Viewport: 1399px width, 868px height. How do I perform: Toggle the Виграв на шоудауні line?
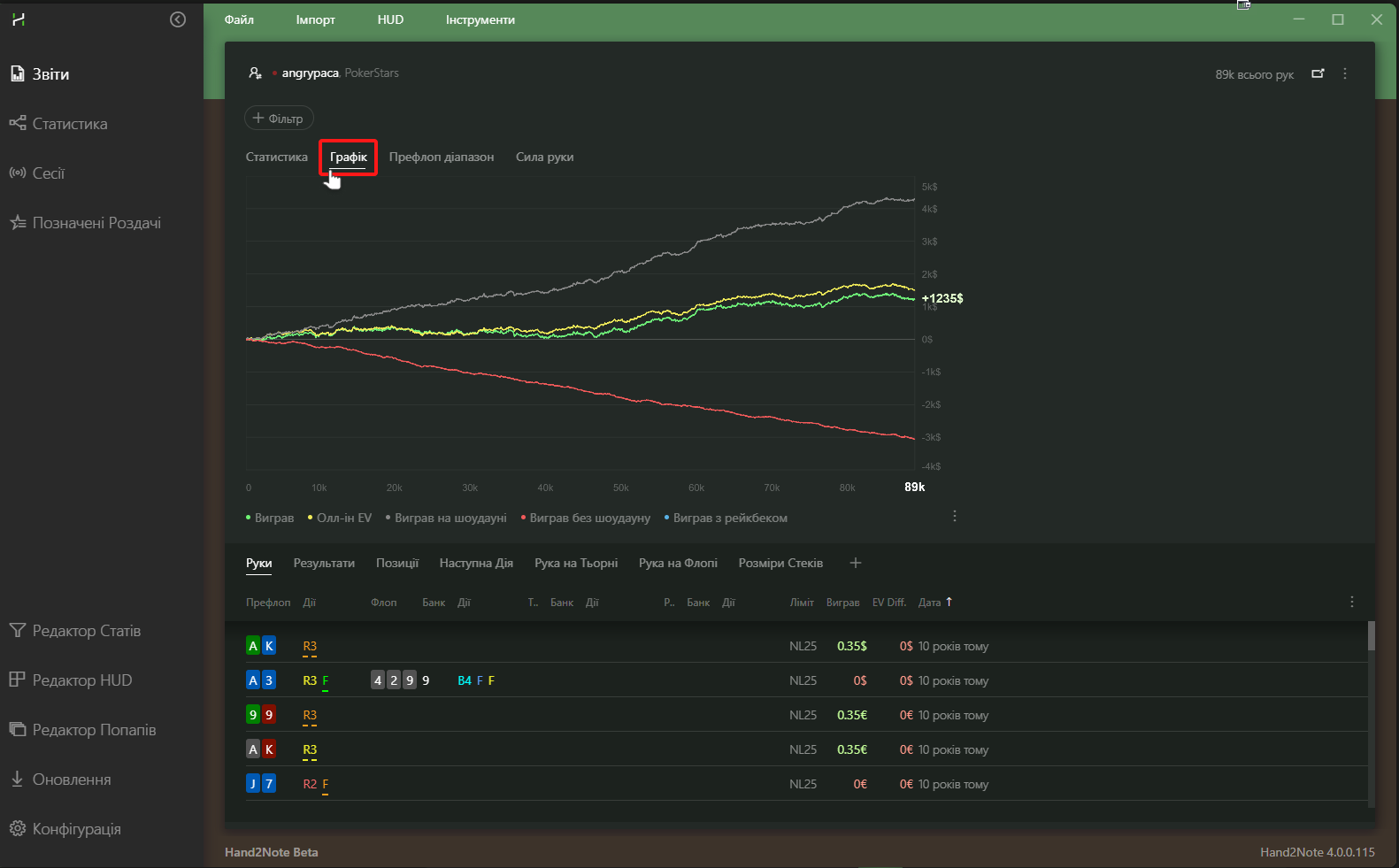446,518
